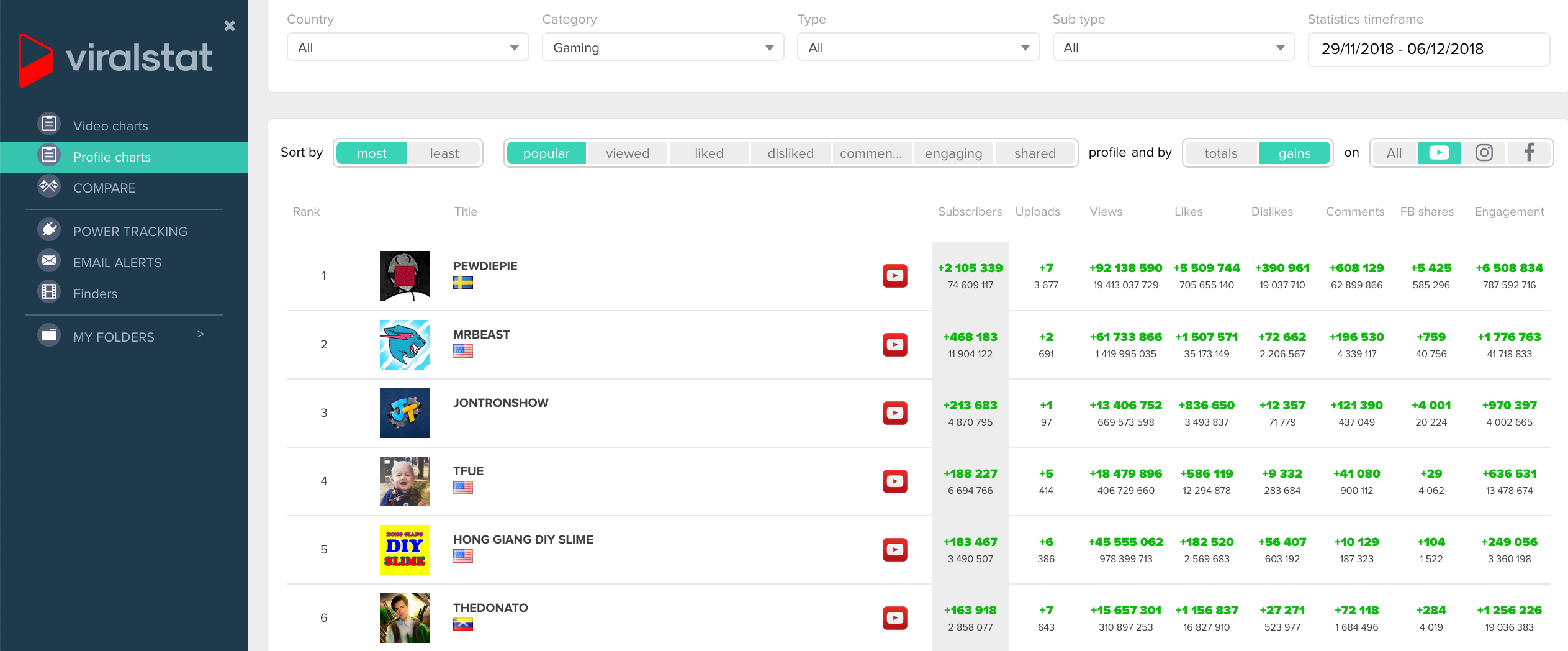Click the Video charts sidebar icon

pyautogui.click(x=49, y=124)
